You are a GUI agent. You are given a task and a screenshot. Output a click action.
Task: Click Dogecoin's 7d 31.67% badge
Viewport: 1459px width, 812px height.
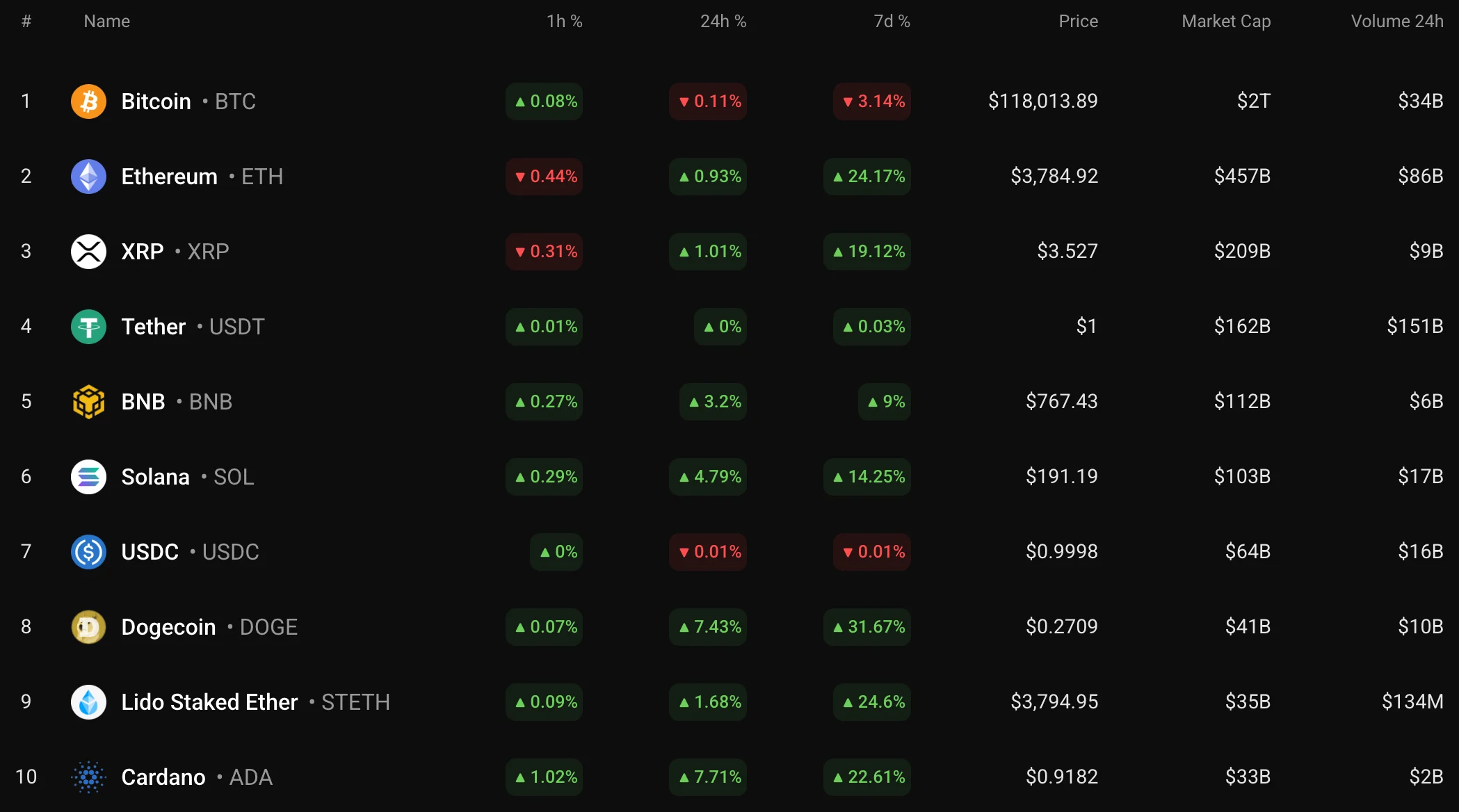[867, 627]
